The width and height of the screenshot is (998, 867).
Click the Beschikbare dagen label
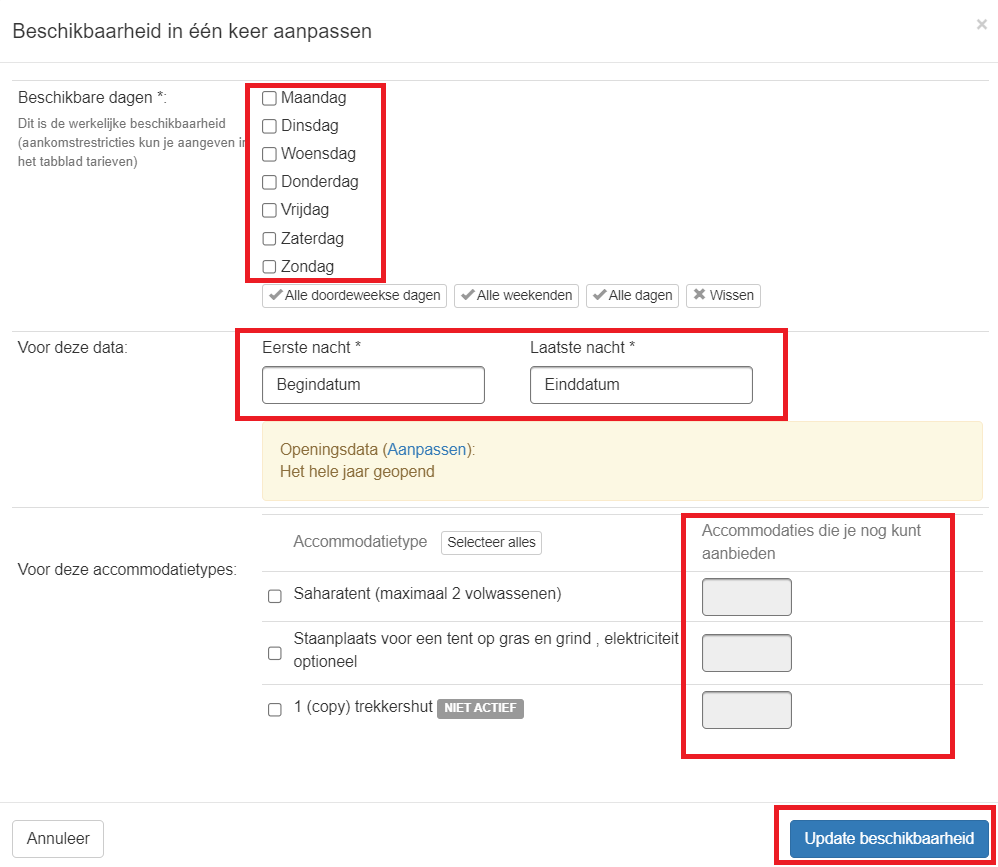pos(92,97)
